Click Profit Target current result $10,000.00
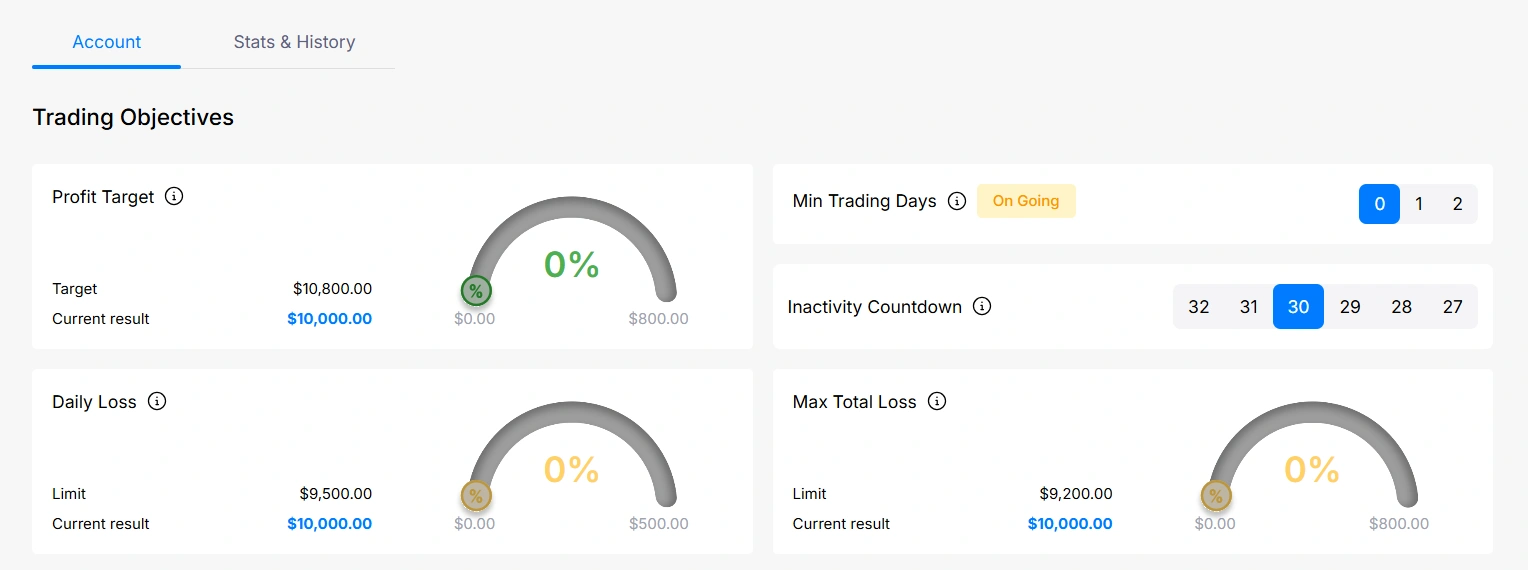Image resolution: width=1528 pixels, height=570 pixels. (329, 319)
